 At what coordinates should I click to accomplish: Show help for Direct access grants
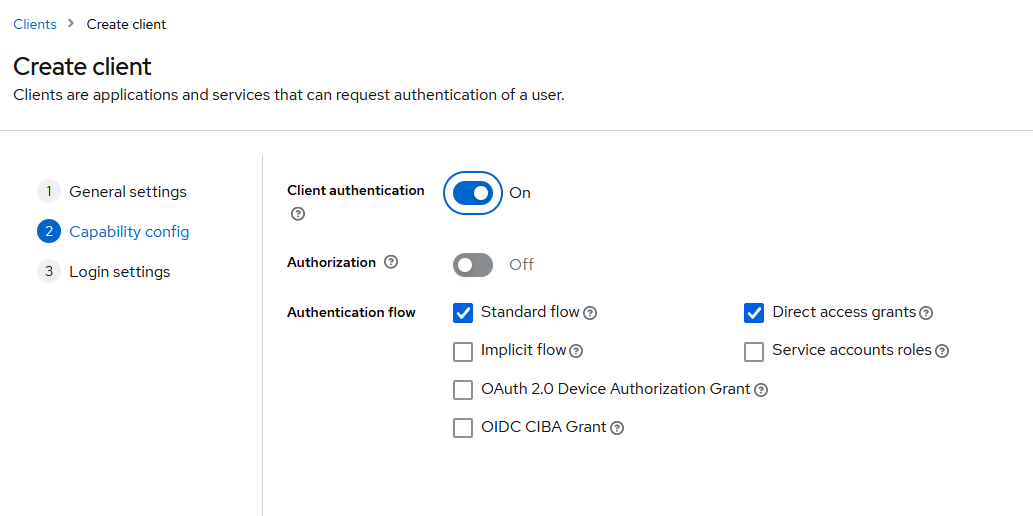coord(926,313)
